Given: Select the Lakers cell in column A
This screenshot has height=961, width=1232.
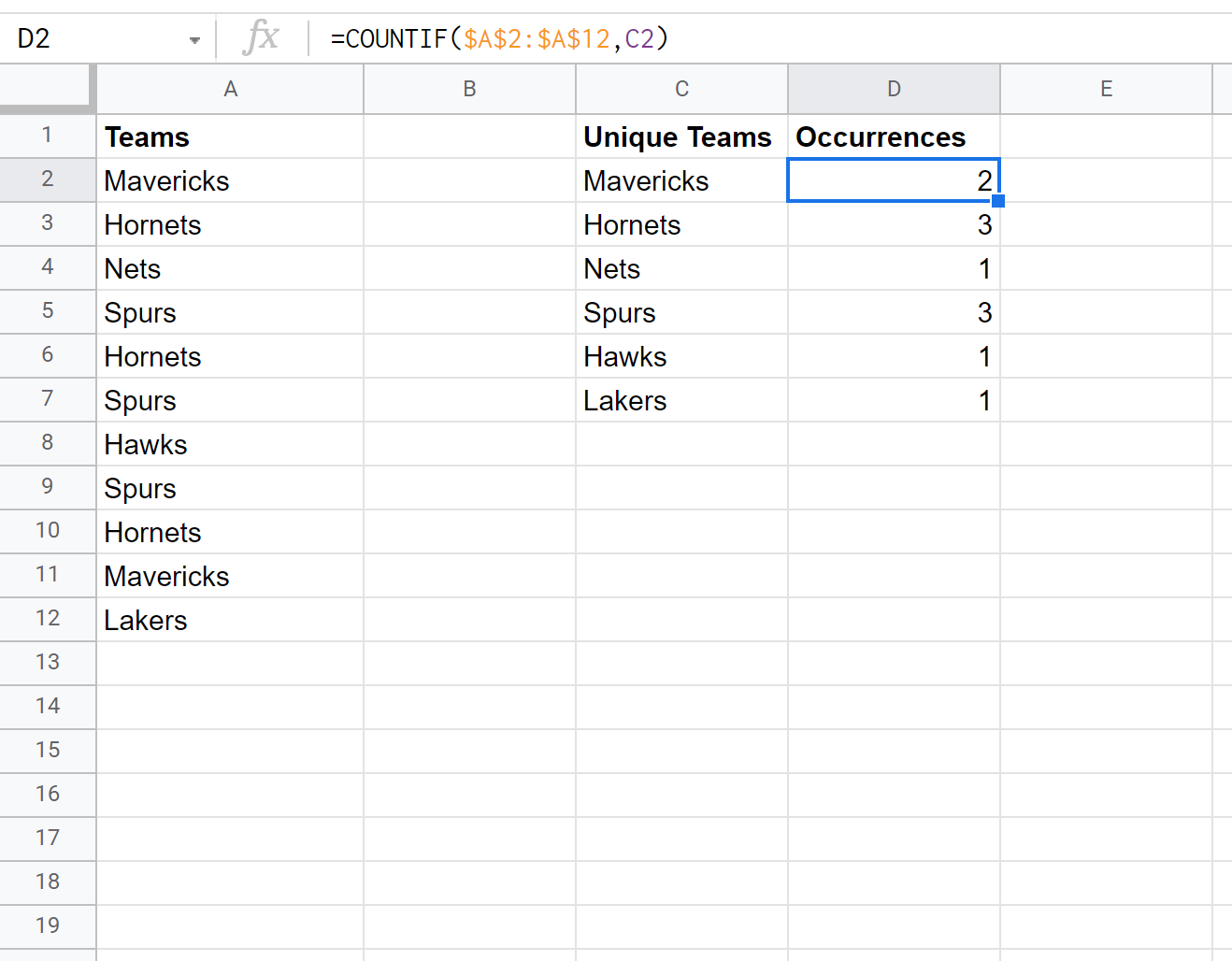Looking at the screenshot, I should 230,620.
